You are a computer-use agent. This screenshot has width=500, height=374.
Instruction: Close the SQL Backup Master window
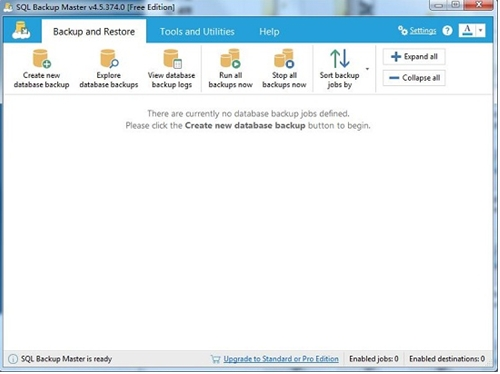(478, 5)
